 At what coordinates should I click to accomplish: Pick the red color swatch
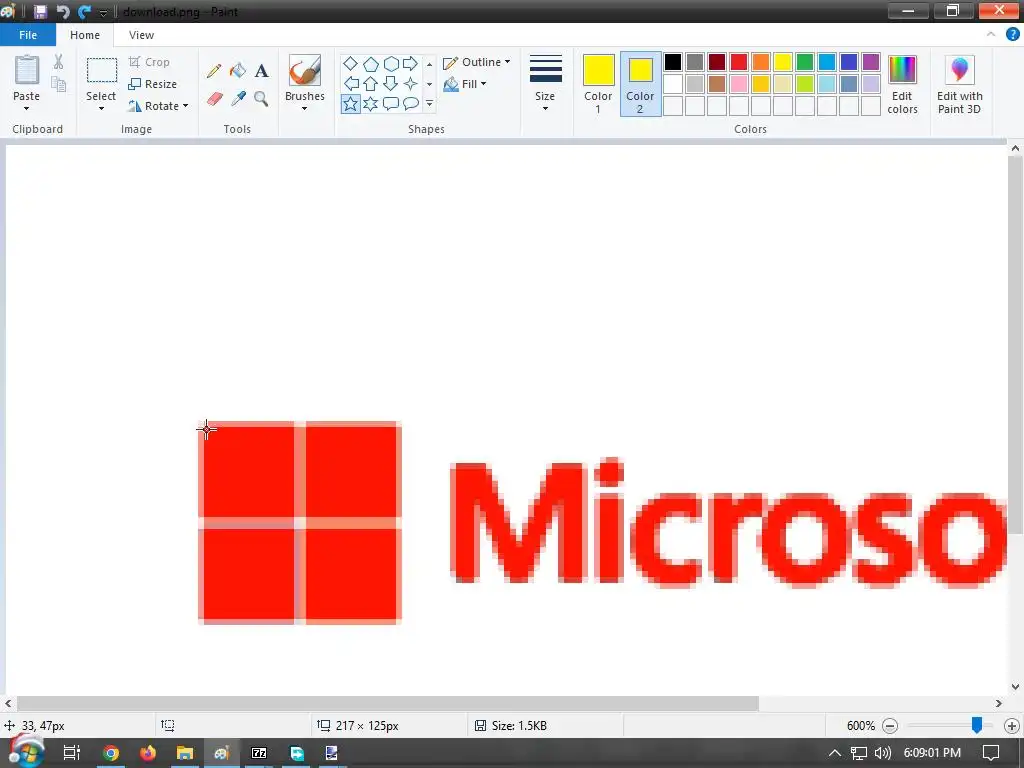pos(739,62)
